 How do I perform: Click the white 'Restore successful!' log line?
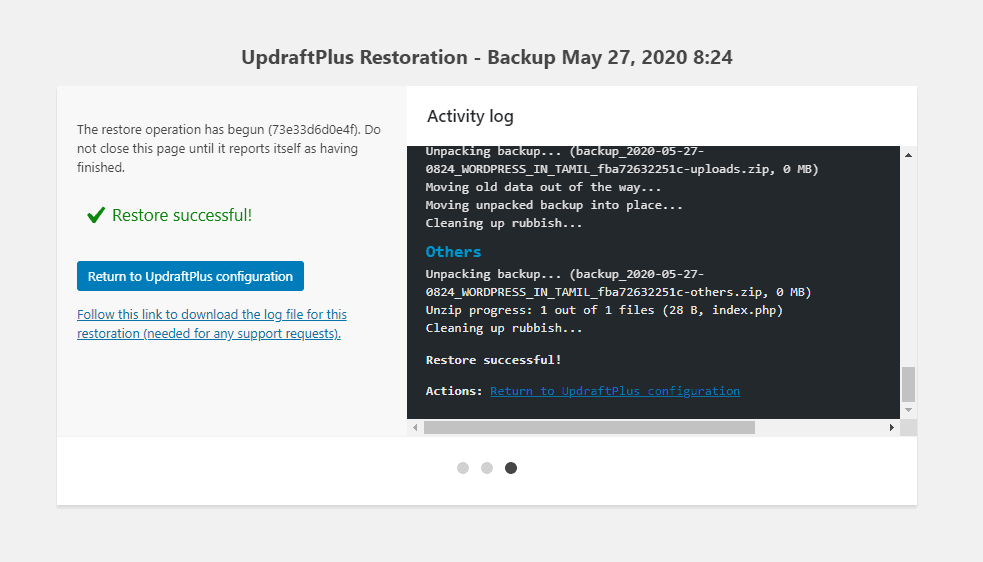(493, 360)
